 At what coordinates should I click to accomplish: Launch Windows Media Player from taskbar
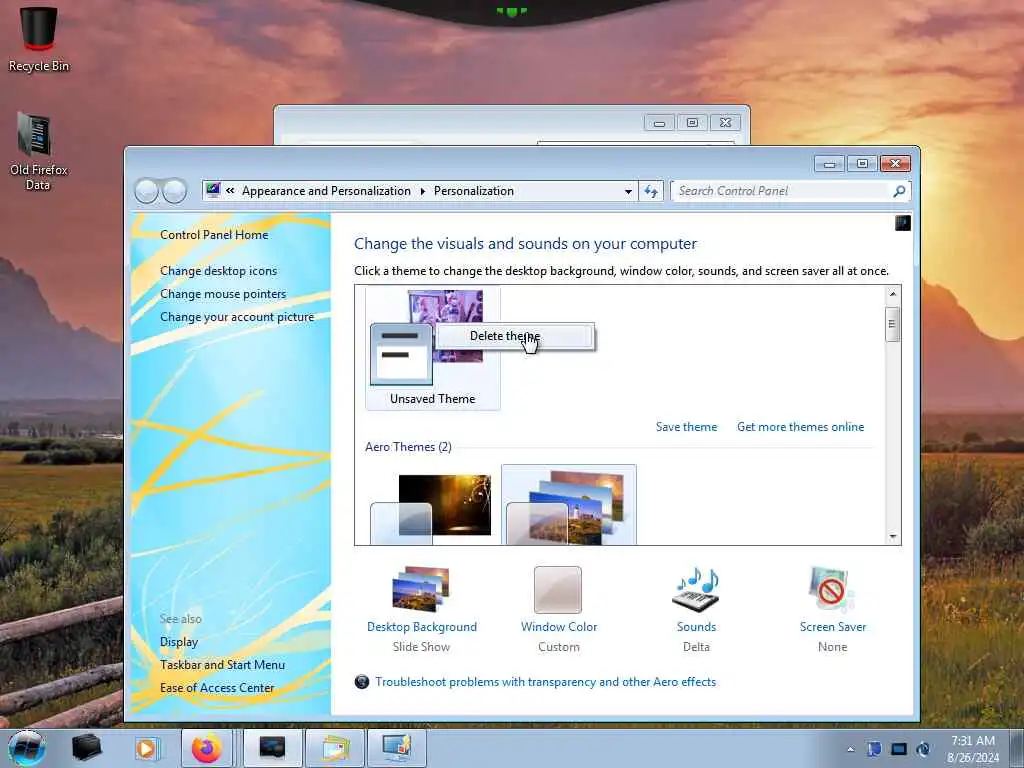pyautogui.click(x=146, y=748)
